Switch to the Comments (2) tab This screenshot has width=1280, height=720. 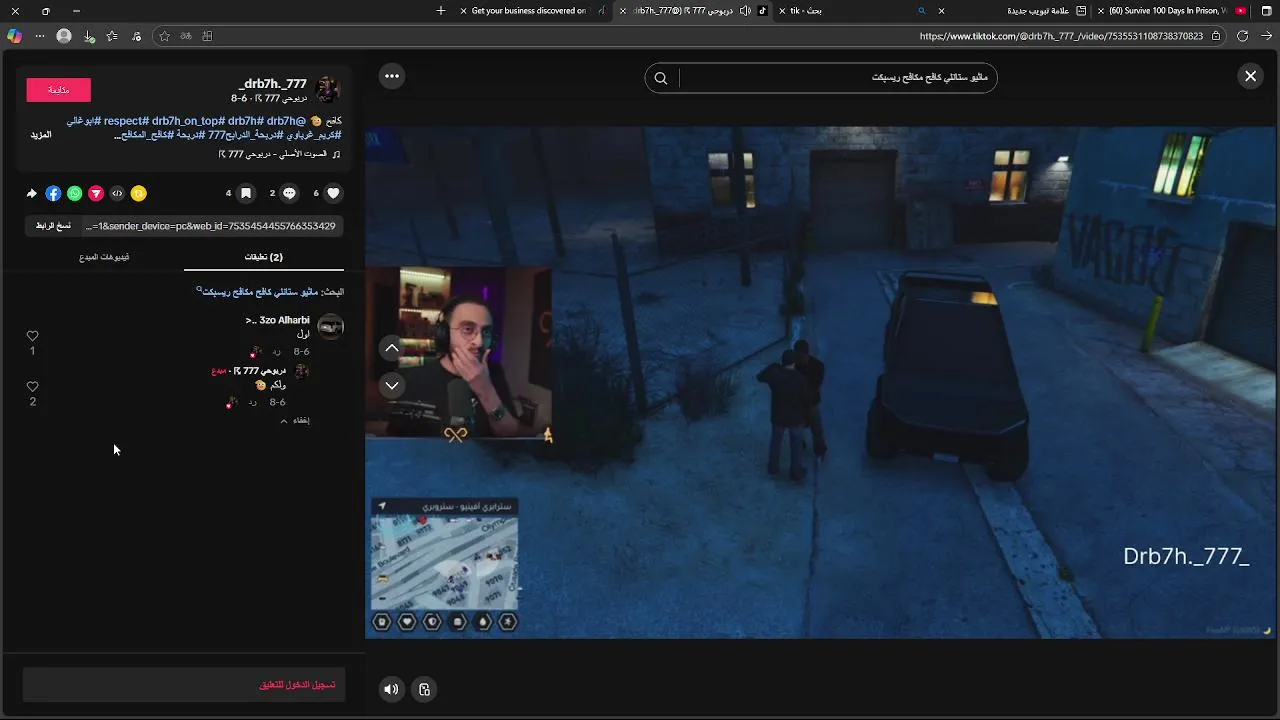coord(264,257)
